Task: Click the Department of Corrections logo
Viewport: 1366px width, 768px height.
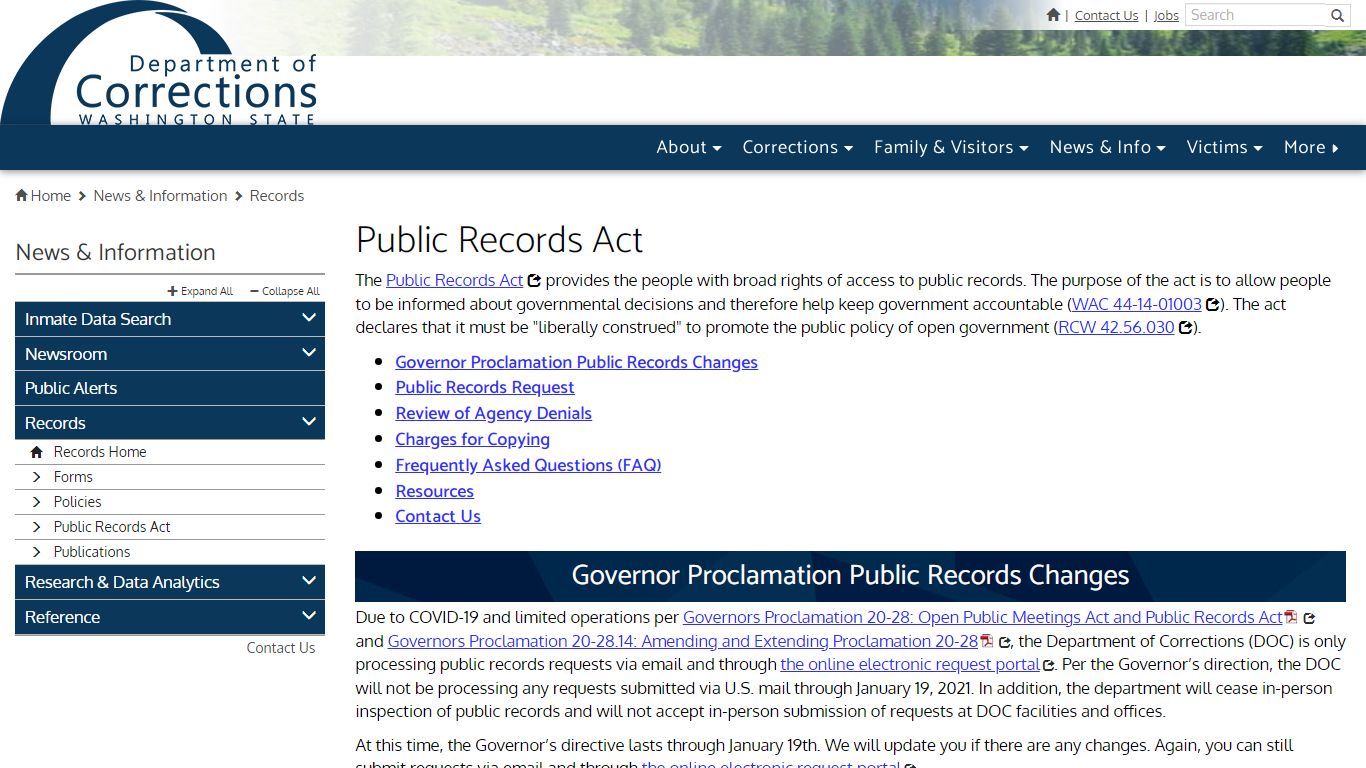Action: [x=160, y=64]
